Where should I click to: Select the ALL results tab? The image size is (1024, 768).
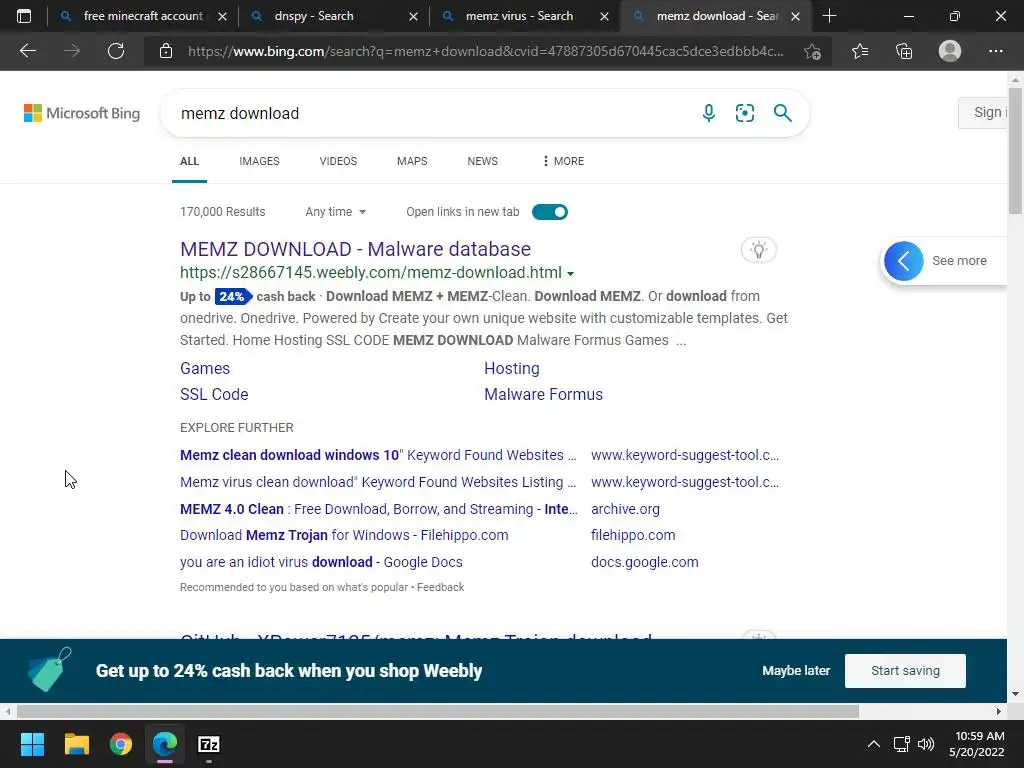tap(189, 161)
